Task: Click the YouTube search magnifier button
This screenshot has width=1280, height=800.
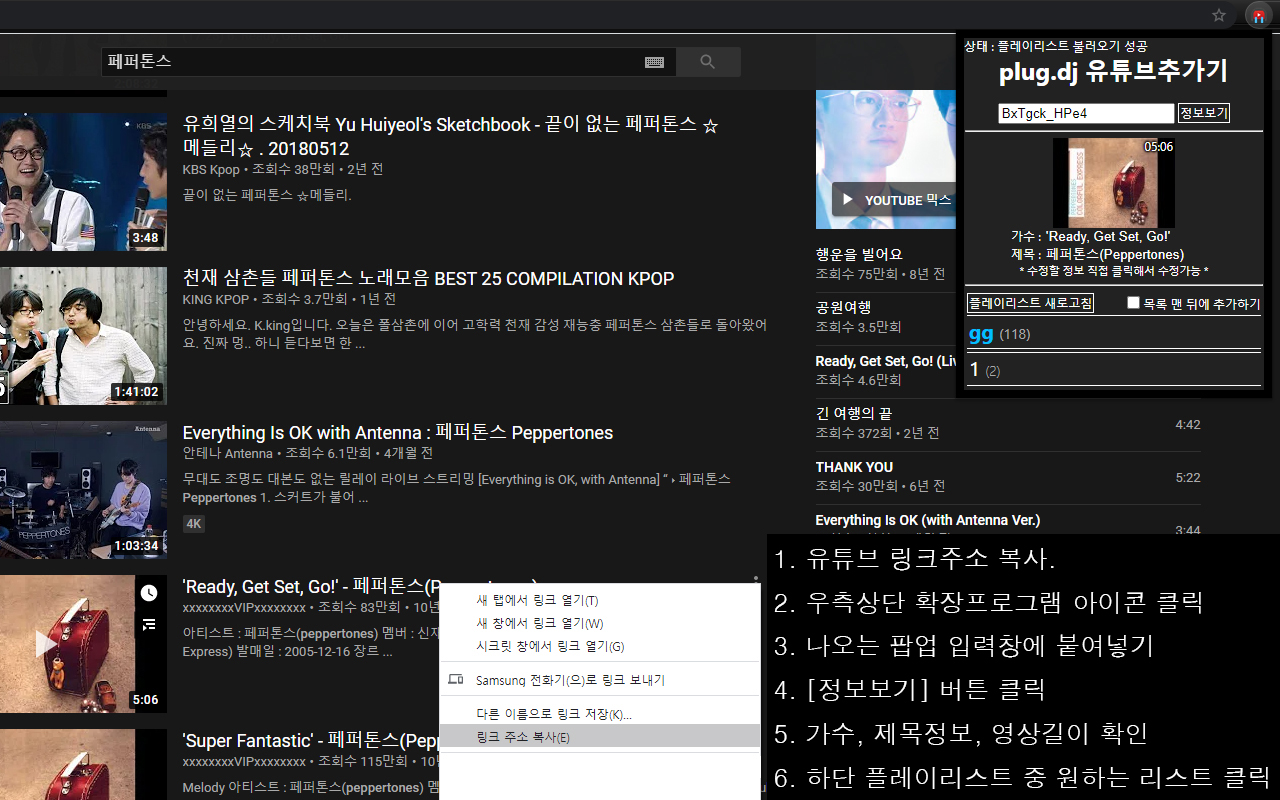Action: [708, 62]
